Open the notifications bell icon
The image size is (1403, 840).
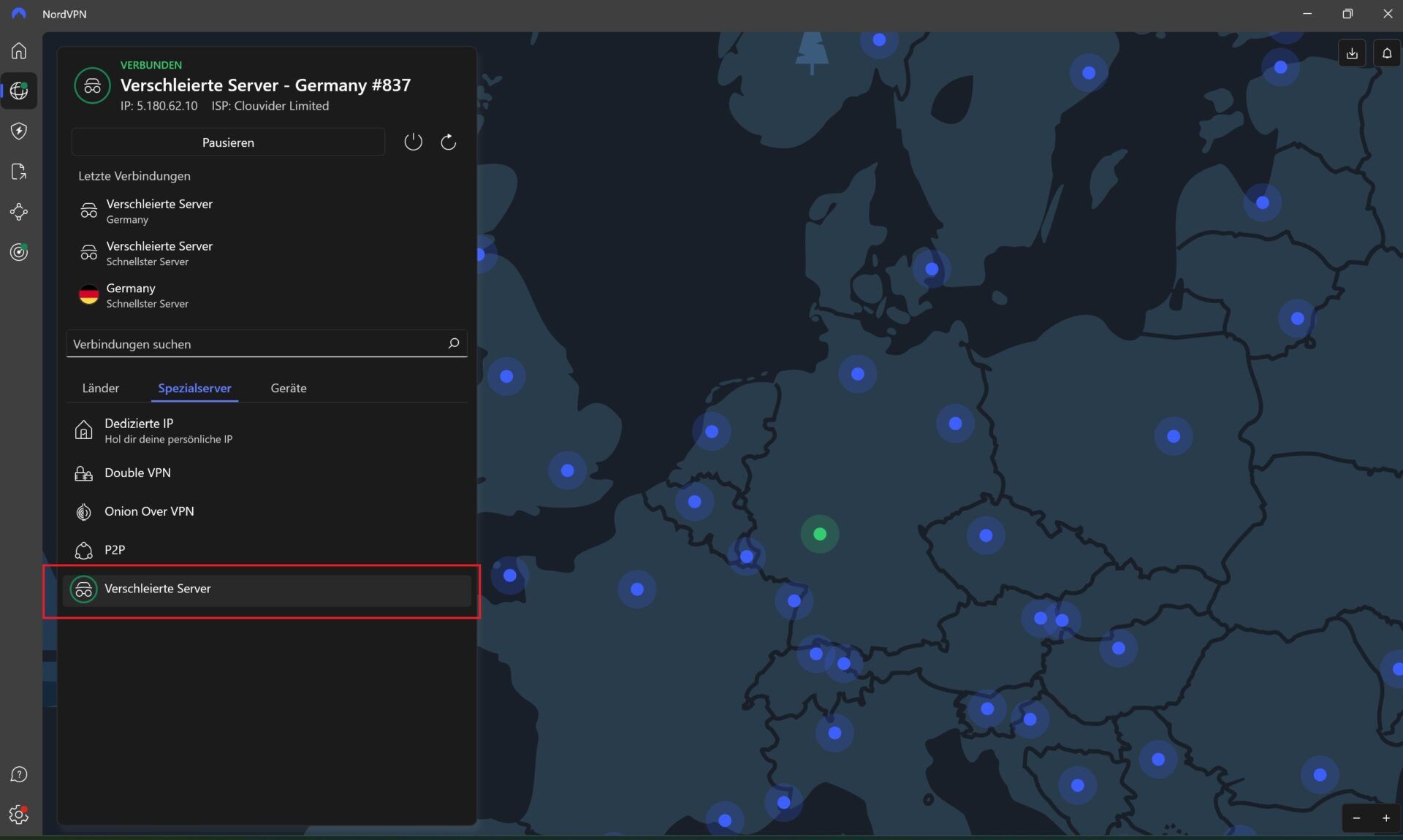[x=1387, y=53]
